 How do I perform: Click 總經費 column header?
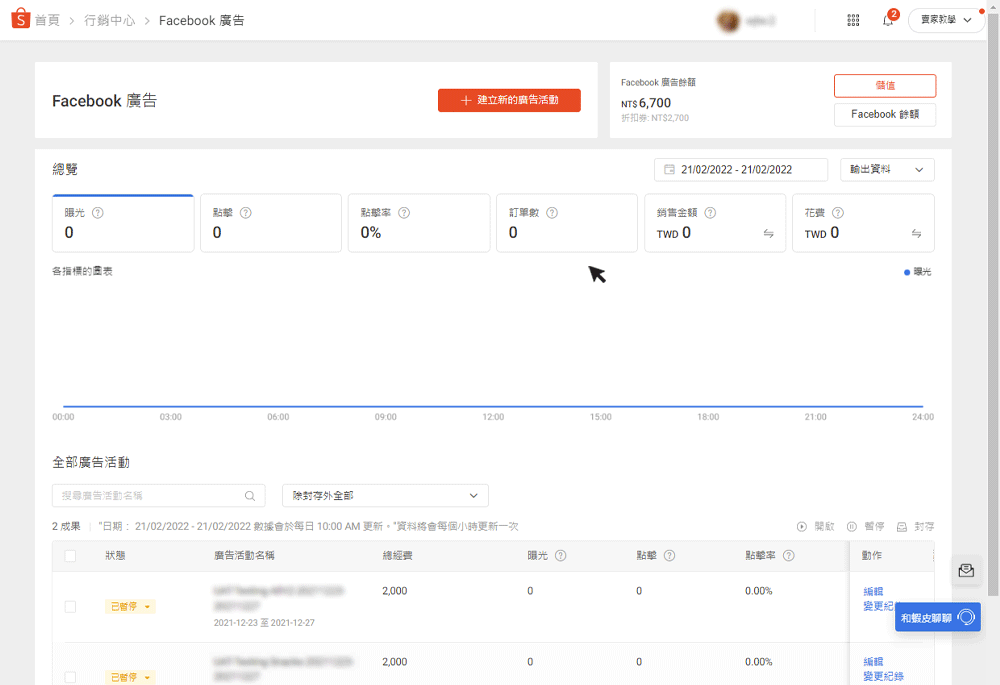coord(397,556)
